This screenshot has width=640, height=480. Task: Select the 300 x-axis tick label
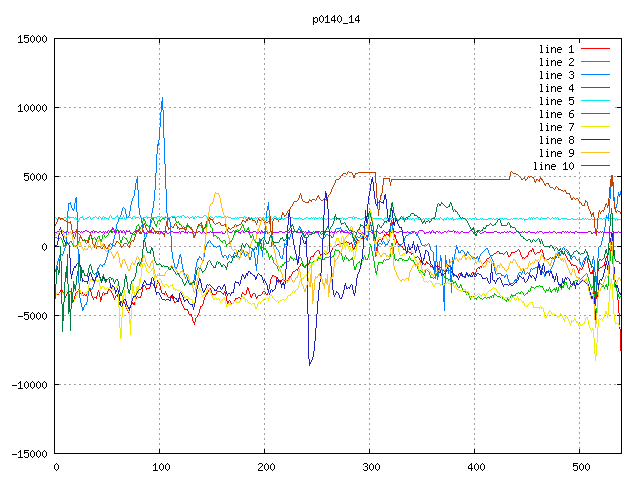tap(370, 467)
